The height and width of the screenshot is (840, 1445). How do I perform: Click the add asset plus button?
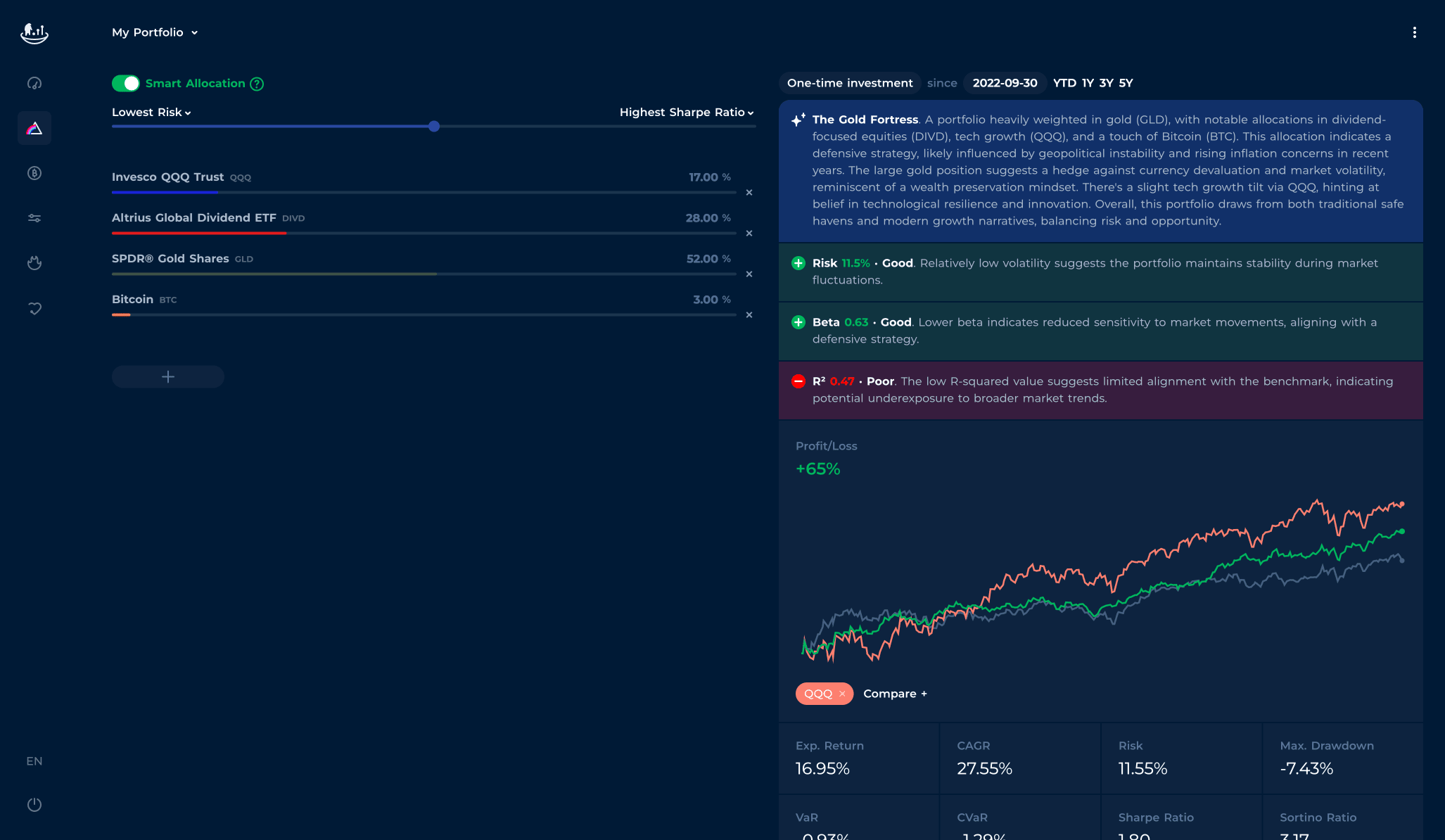(168, 377)
